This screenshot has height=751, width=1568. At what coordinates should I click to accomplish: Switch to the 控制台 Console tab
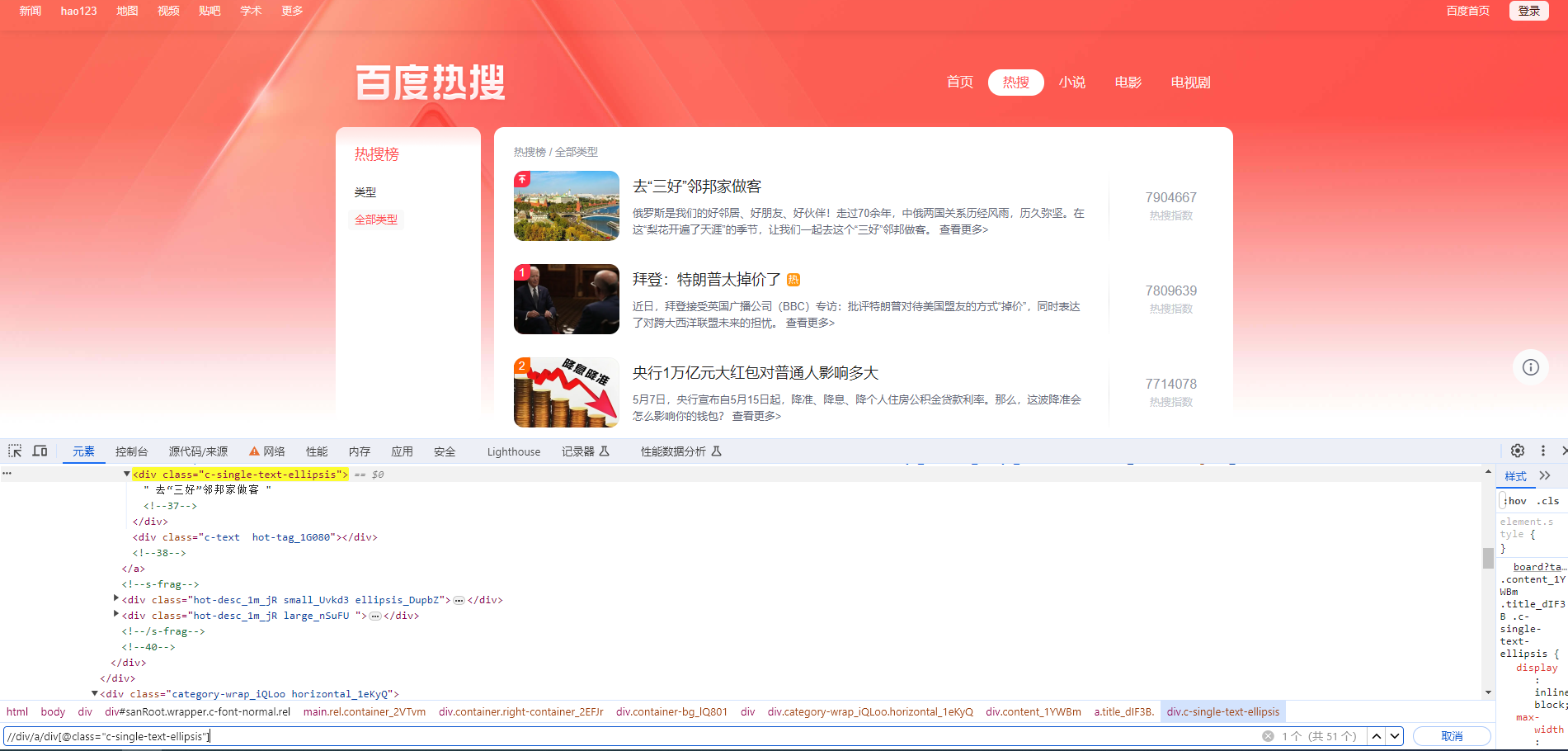[x=131, y=451]
